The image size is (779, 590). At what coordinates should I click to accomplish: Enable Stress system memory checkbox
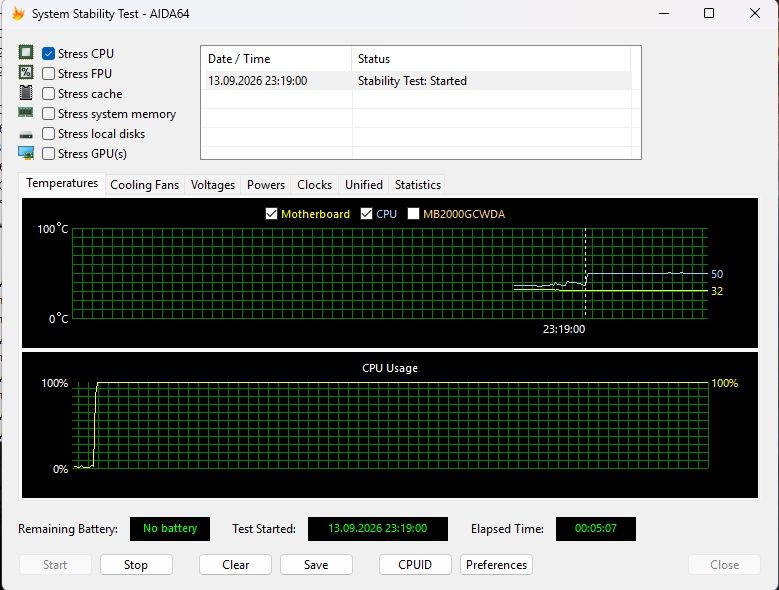click(x=48, y=114)
